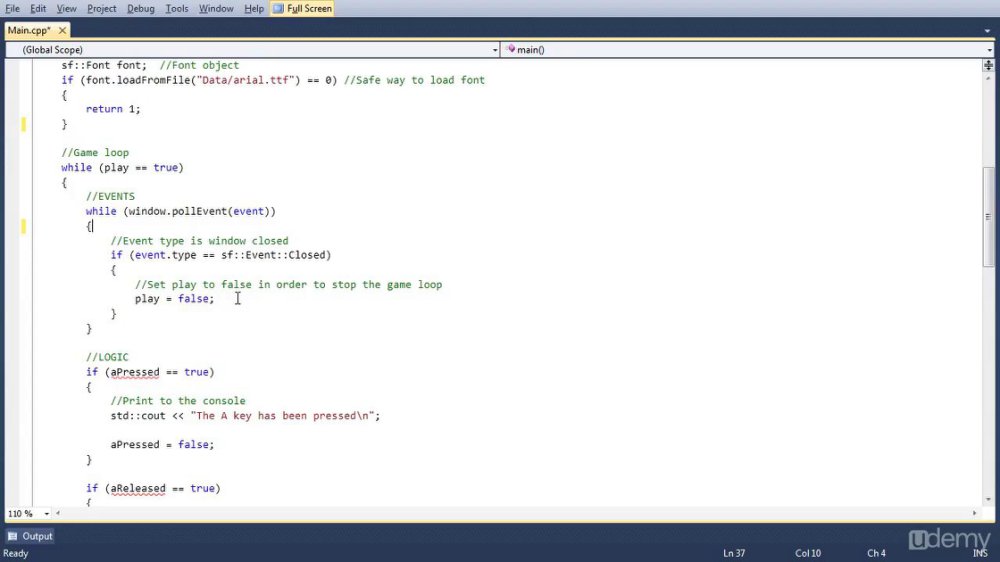Expand the Global Scope dropdown

(495, 50)
